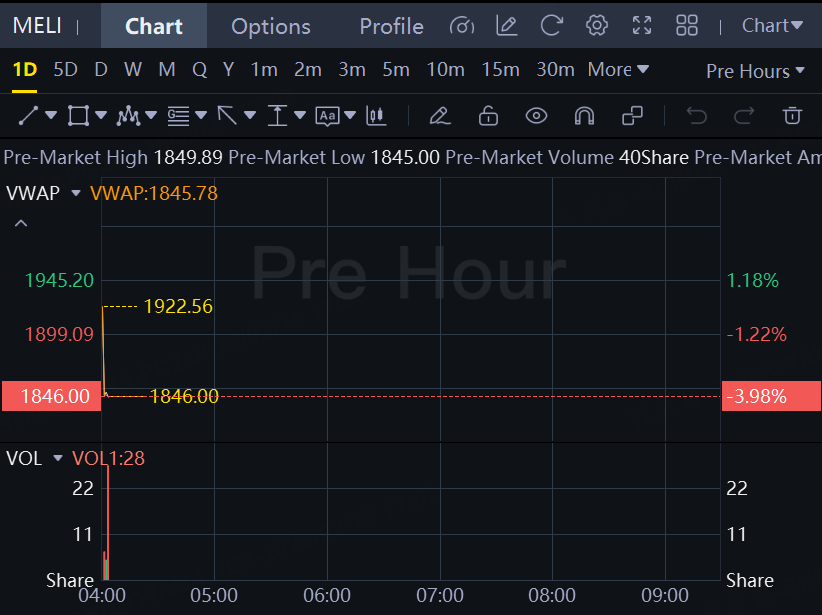Image resolution: width=822 pixels, height=615 pixels.
Task: Enter fullscreen with the expand icon
Action: pos(642,26)
